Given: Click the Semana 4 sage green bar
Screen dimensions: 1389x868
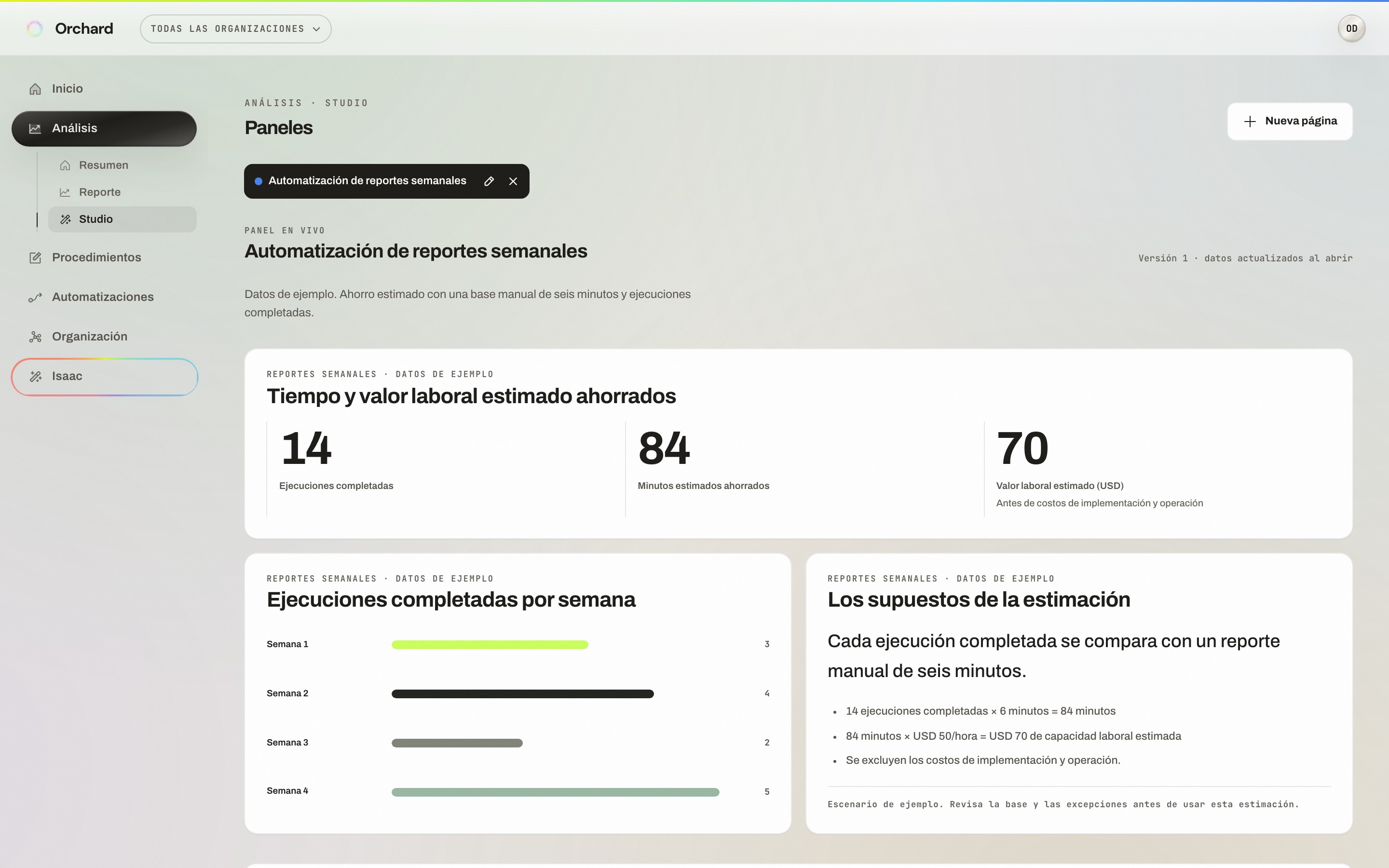Looking at the screenshot, I should point(555,792).
